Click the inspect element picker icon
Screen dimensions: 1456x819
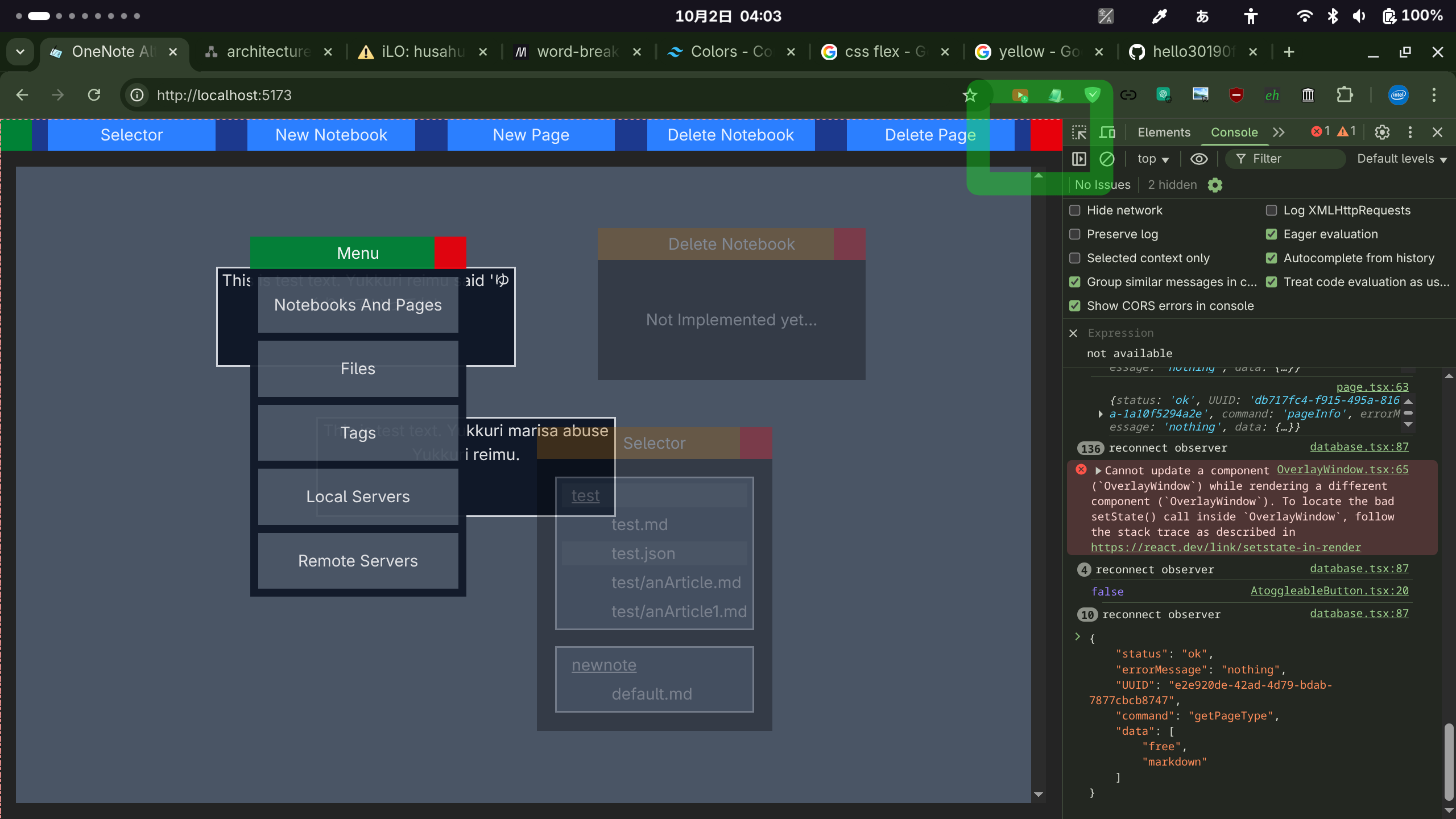(x=1079, y=133)
